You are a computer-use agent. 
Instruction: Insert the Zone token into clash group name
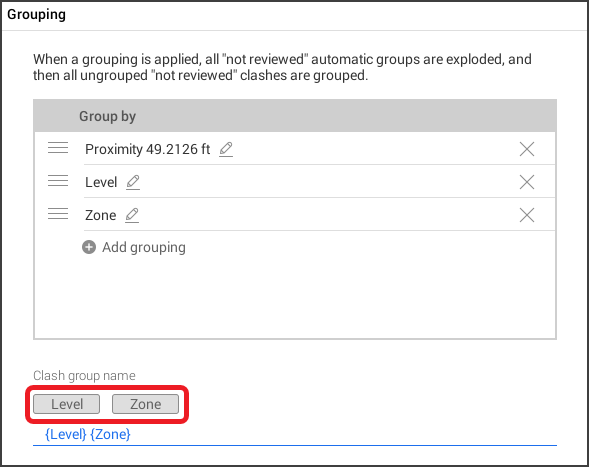coord(145,404)
